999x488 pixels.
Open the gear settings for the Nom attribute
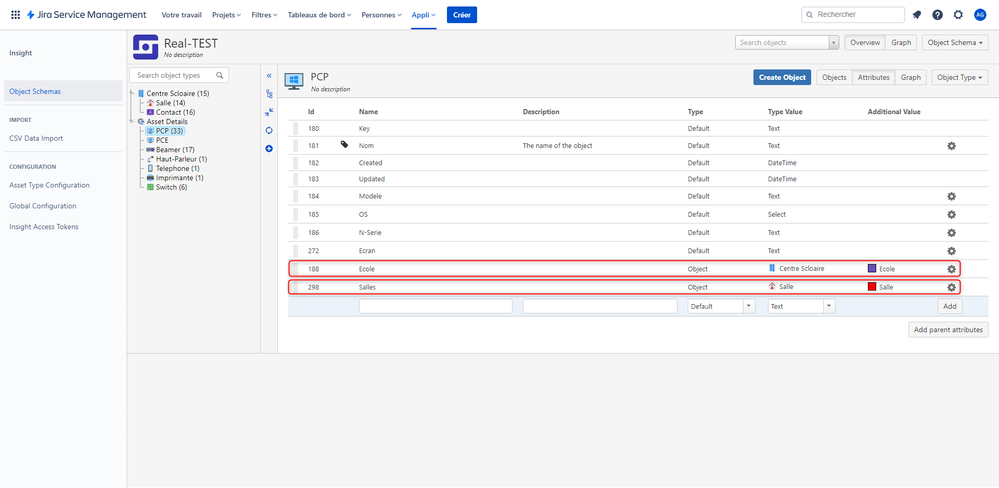pyautogui.click(x=951, y=146)
